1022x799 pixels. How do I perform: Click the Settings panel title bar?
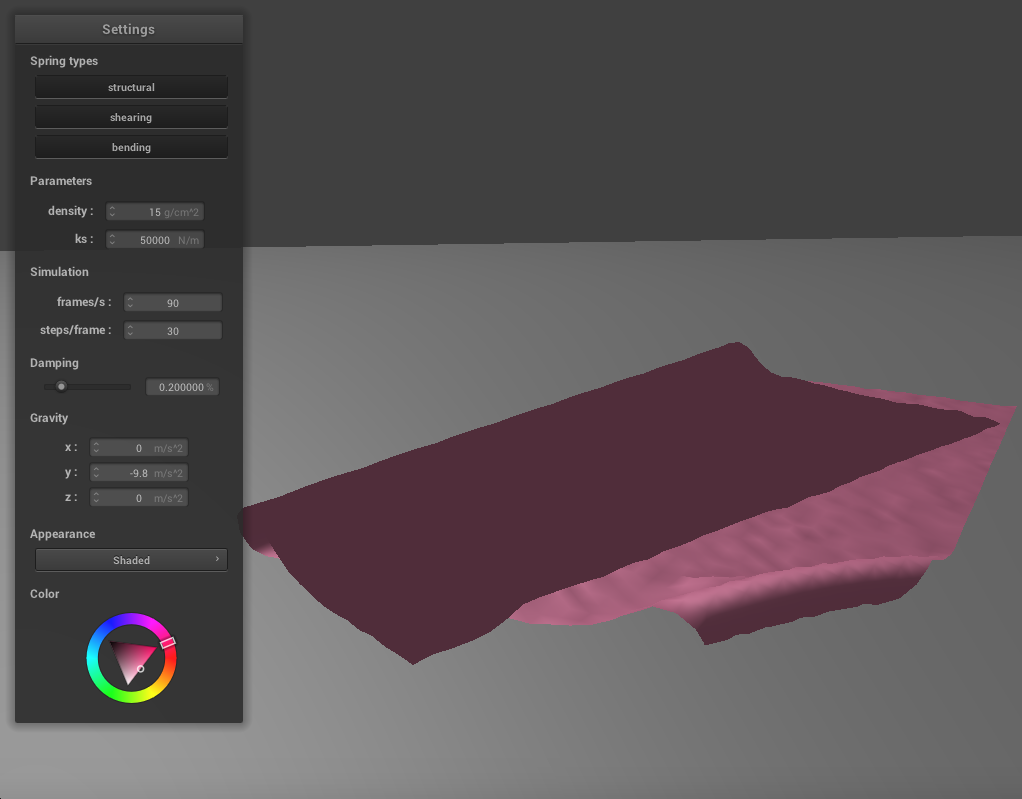[128, 29]
